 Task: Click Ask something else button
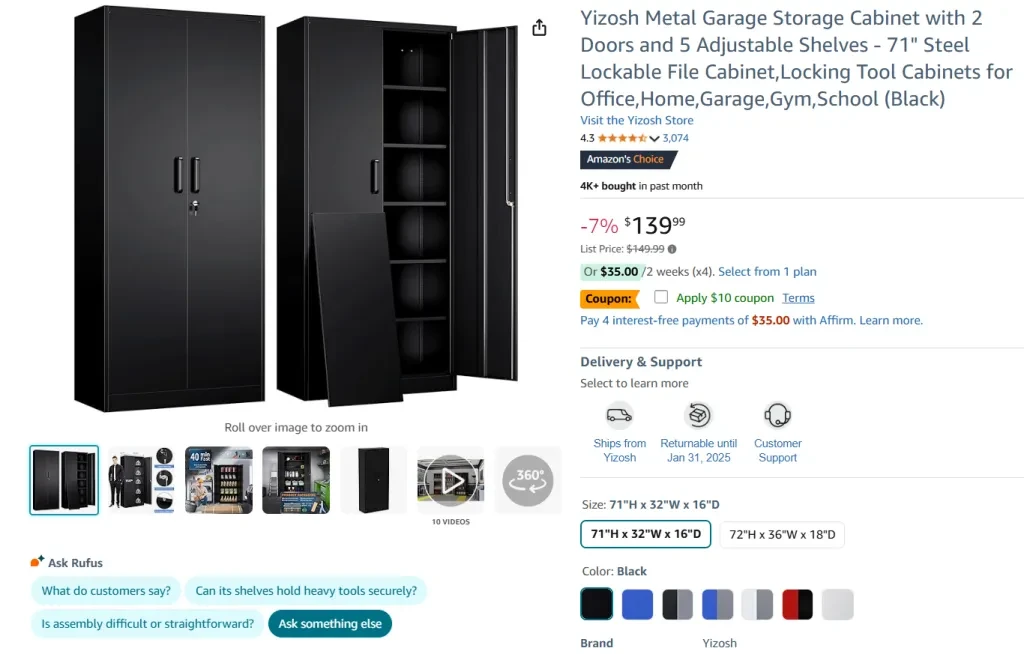tap(330, 624)
